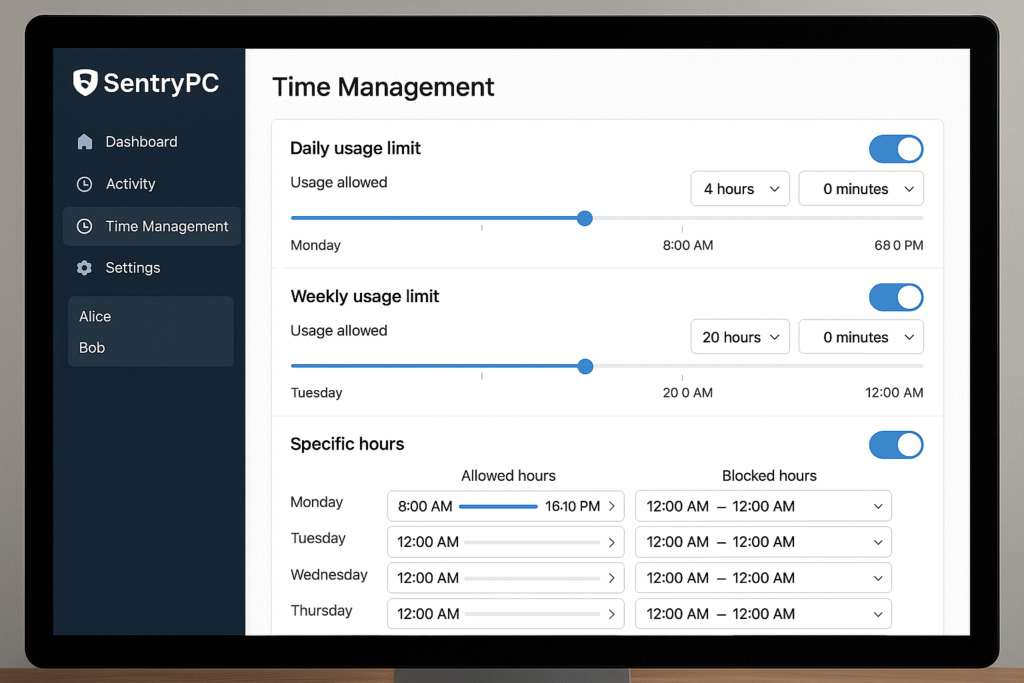The height and width of the screenshot is (683, 1024).
Task: Click Thursday allowed hours arrow icon
Action: pyautogui.click(x=612, y=614)
